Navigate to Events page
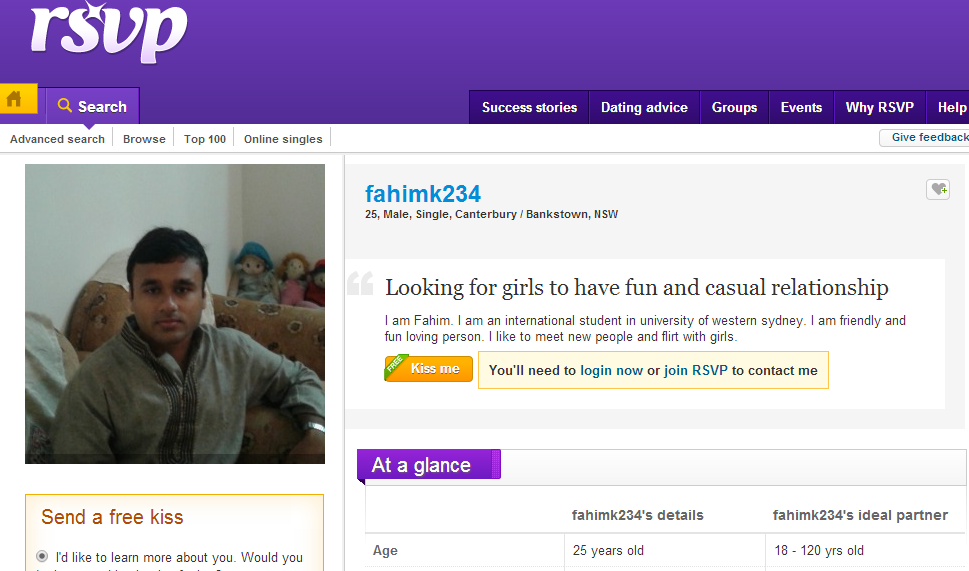969x571 pixels. point(801,108)
